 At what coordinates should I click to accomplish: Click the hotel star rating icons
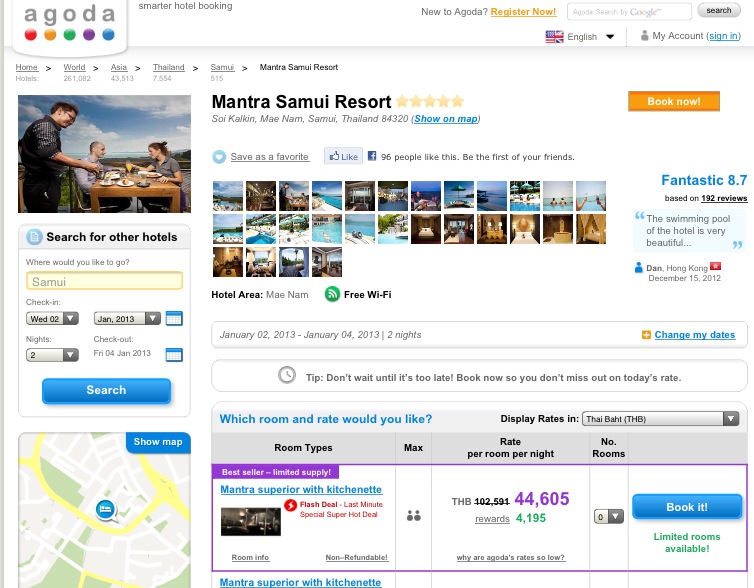[430, 101]
